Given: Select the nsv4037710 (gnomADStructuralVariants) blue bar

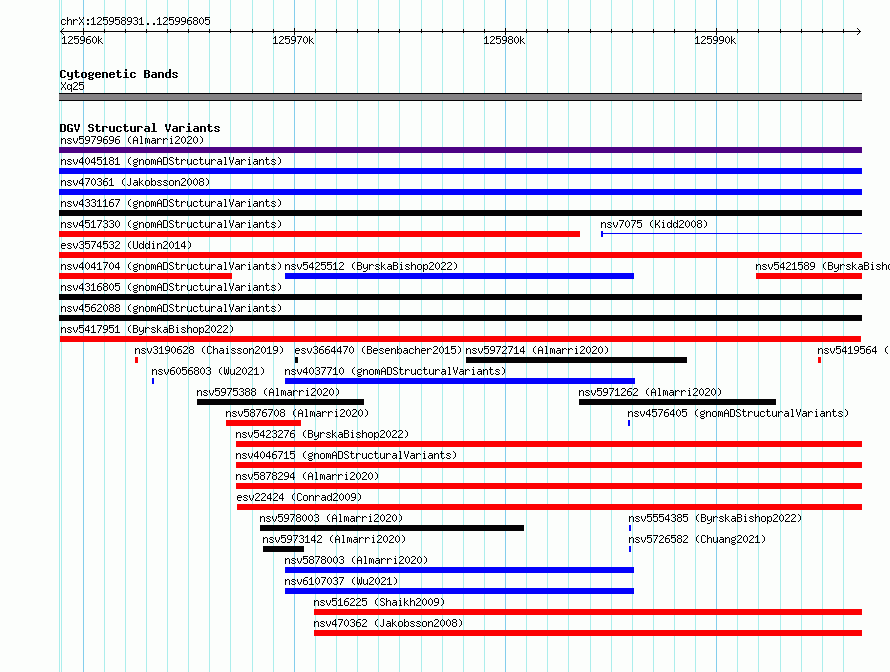Looking at the screenshot, I should [460, 381].
